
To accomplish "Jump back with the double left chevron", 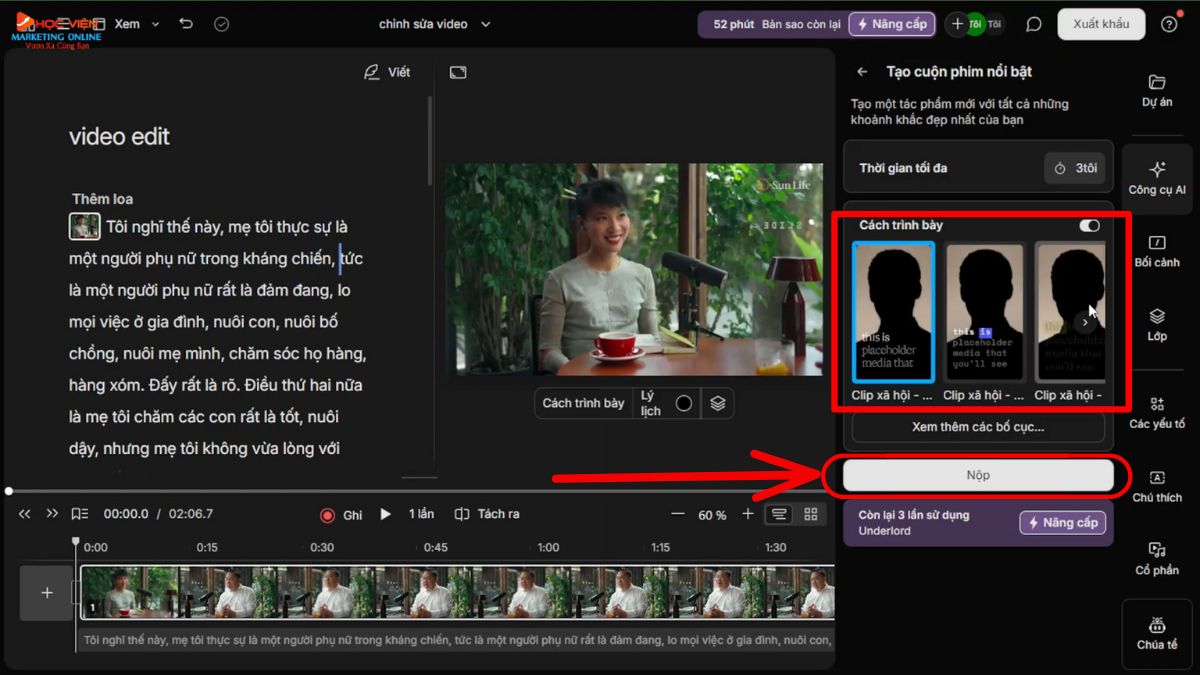I will tap(25, 514).
